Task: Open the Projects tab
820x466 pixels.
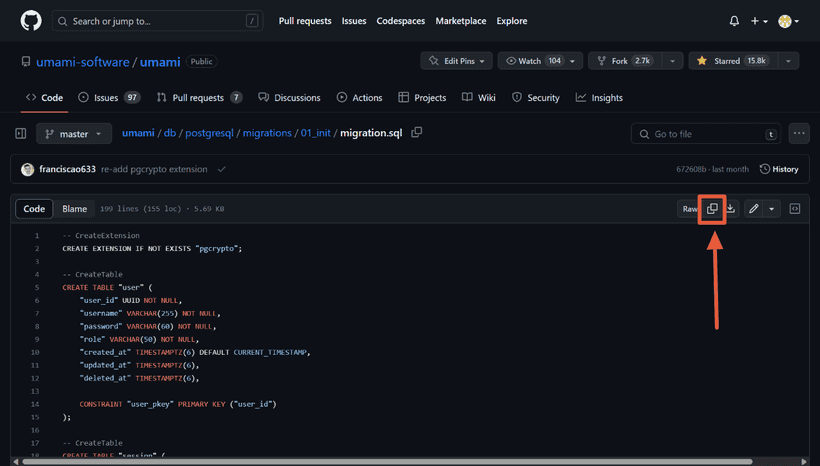Action: pyautogui.click(x=422, y=98)
